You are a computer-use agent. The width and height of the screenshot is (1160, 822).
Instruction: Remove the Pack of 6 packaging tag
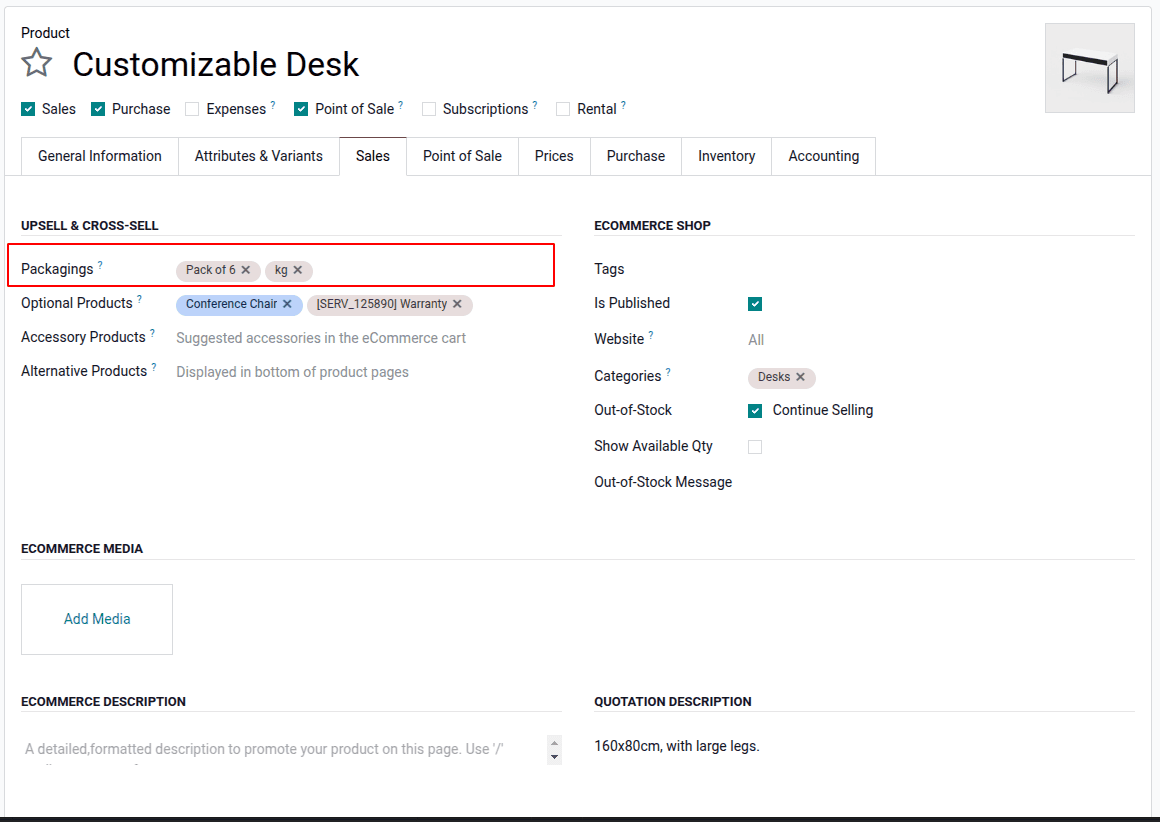[x=246, y=270]
